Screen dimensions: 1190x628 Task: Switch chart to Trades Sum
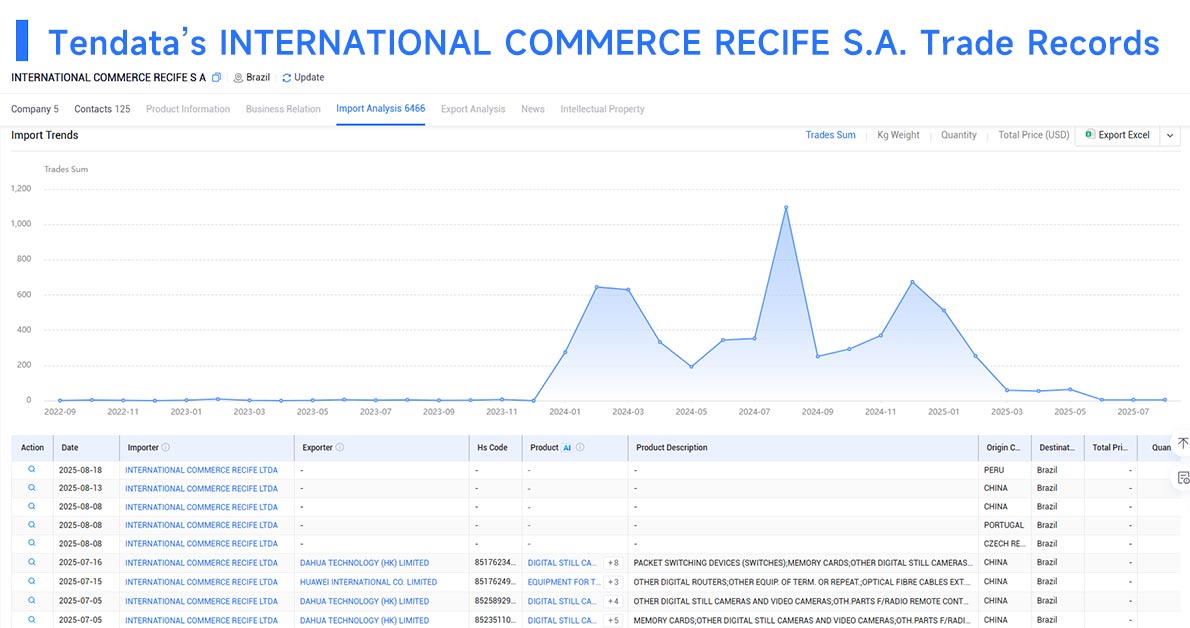pyautogui.click(x=830, y=134)
